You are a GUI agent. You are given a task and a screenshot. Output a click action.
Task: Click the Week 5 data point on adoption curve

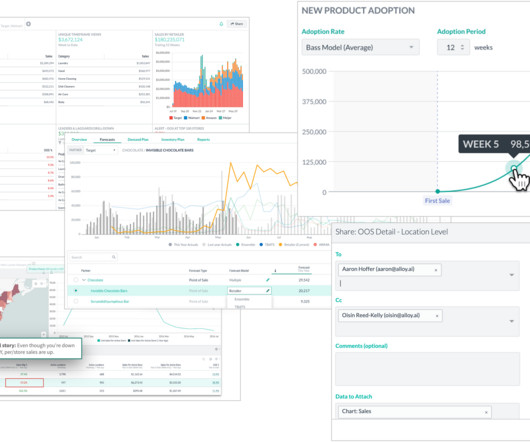514,168
